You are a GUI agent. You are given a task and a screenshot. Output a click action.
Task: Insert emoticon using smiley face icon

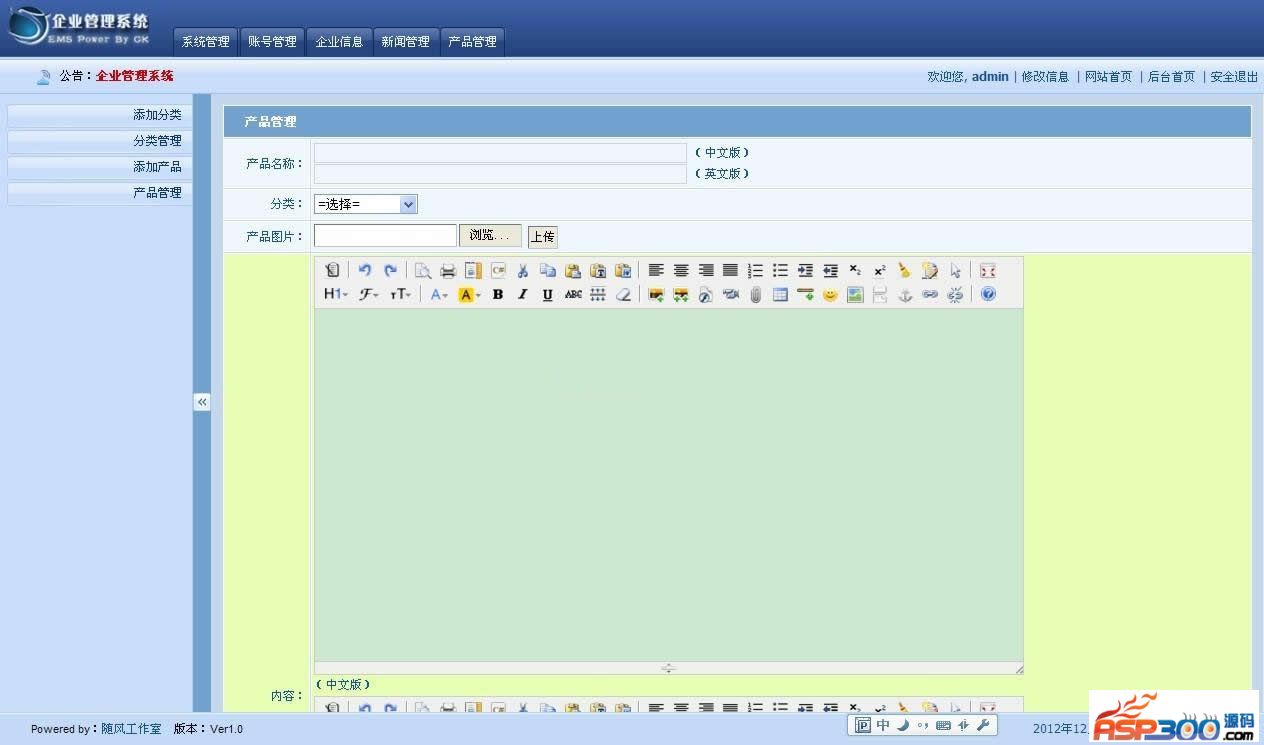[x=830, y=295]
